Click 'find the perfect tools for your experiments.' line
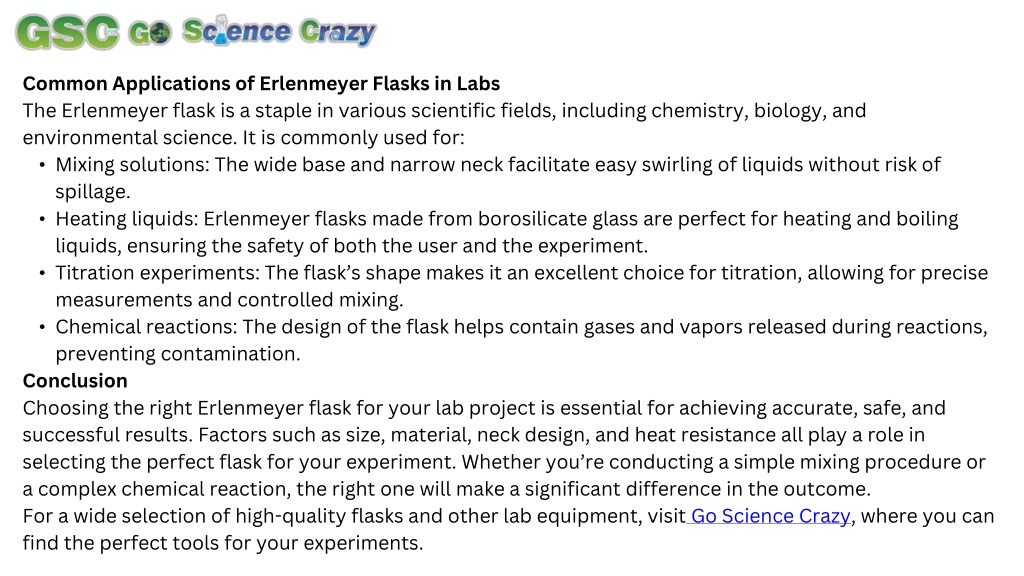1024x576 pixels. 223,543
